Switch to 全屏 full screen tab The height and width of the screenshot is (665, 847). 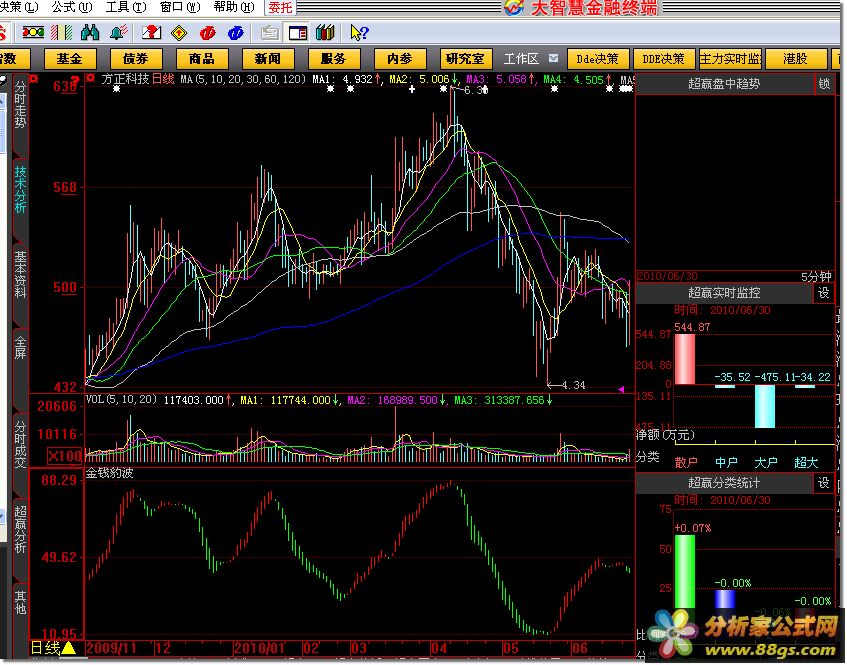point(21,348)
